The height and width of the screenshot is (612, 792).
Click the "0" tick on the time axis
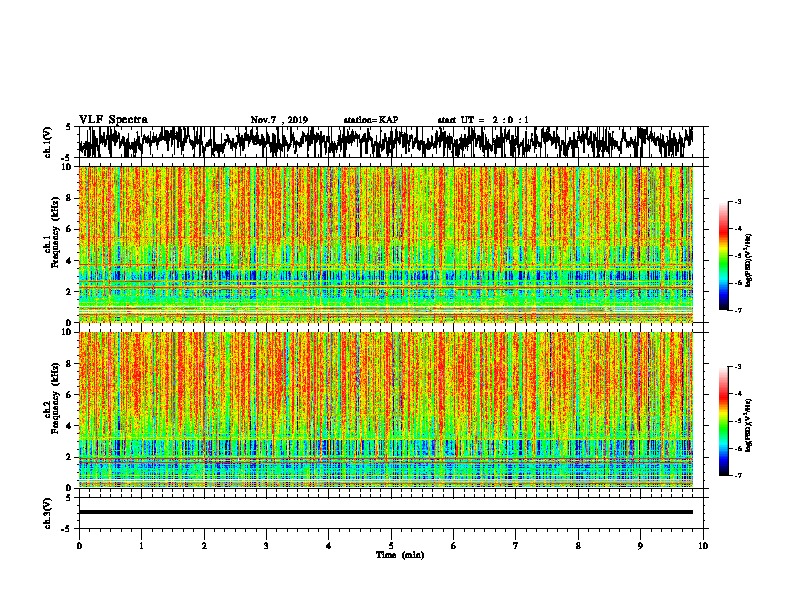click(x=79, y=546)
